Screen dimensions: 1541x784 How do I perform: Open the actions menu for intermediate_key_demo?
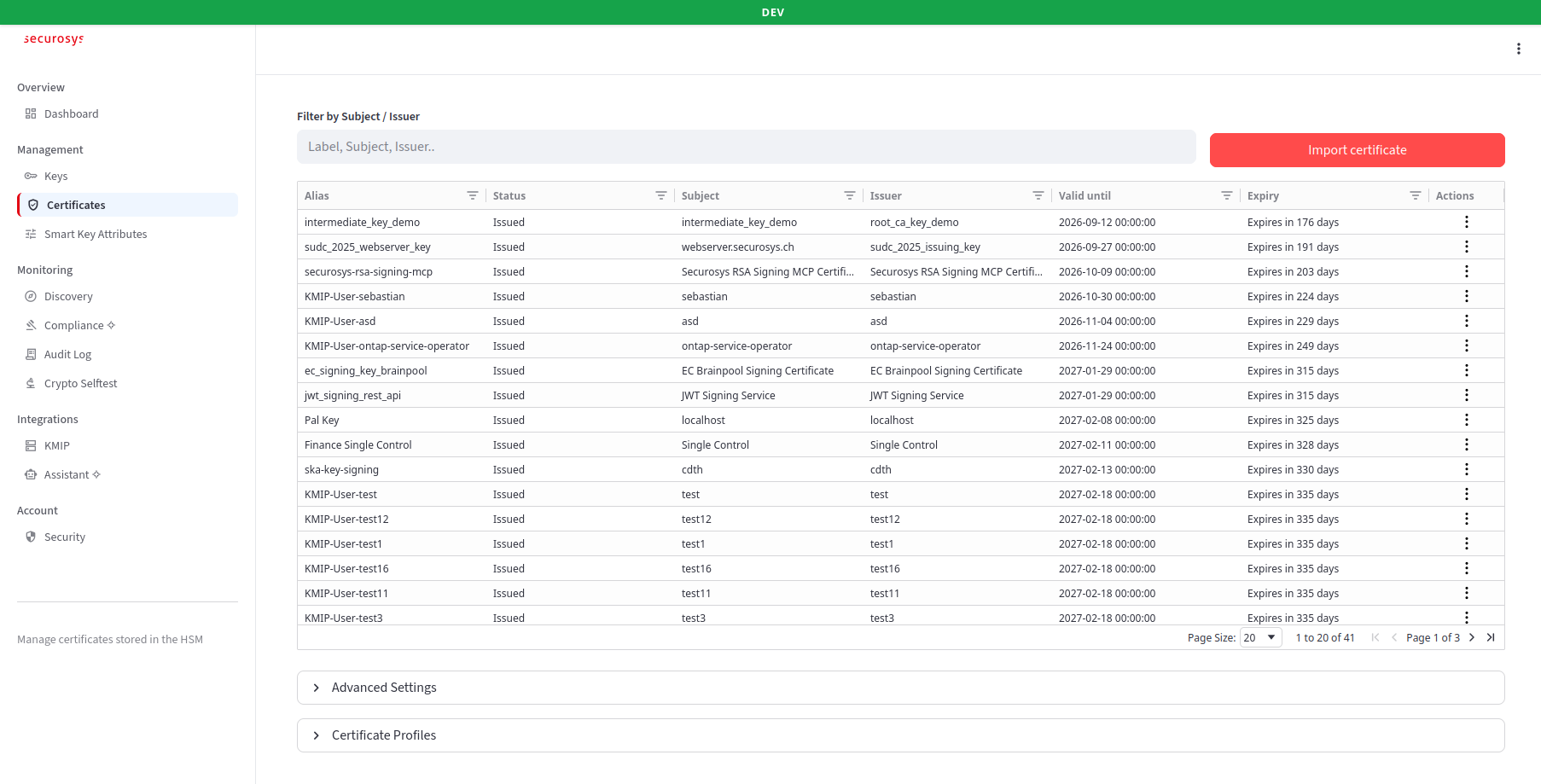1467,222
